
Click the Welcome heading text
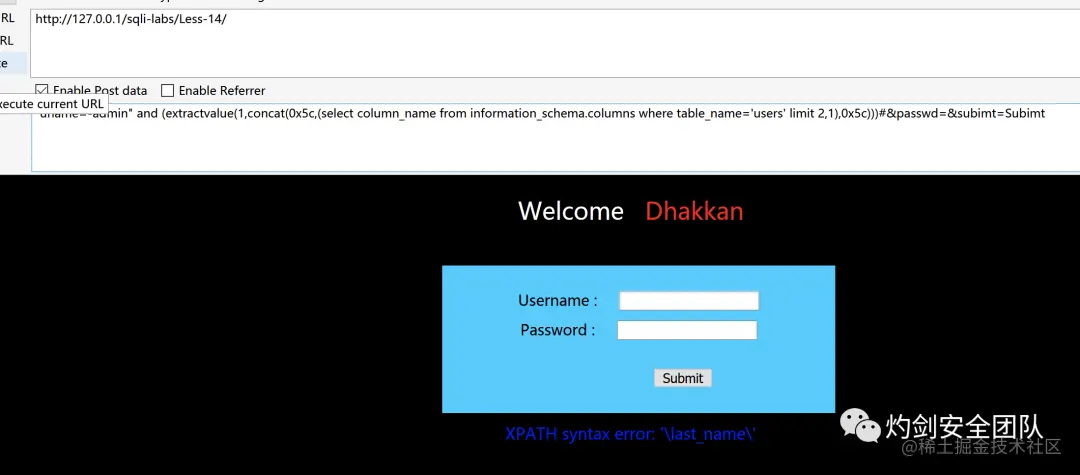571,211
